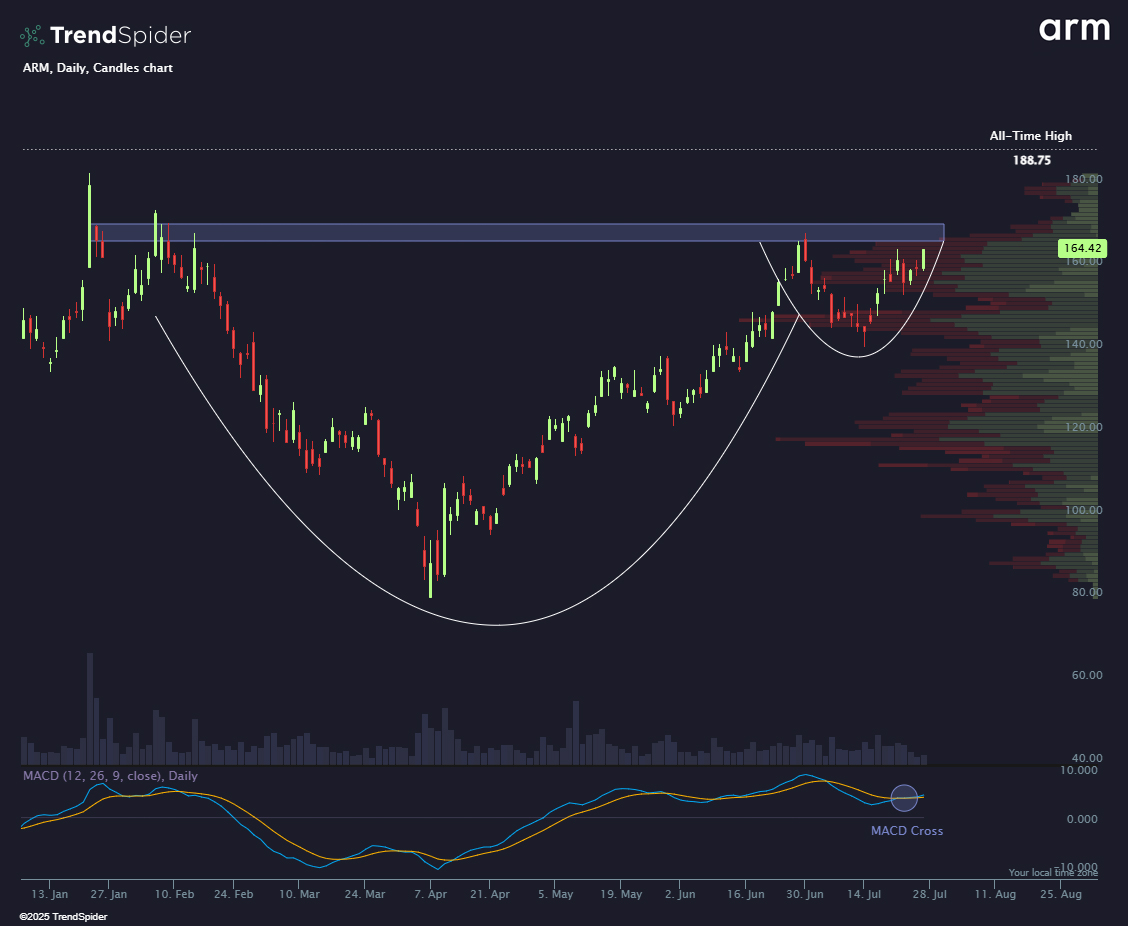Click the 19. May date label
The width and height of the screenshot is (1128, 926).
(621, 894)
